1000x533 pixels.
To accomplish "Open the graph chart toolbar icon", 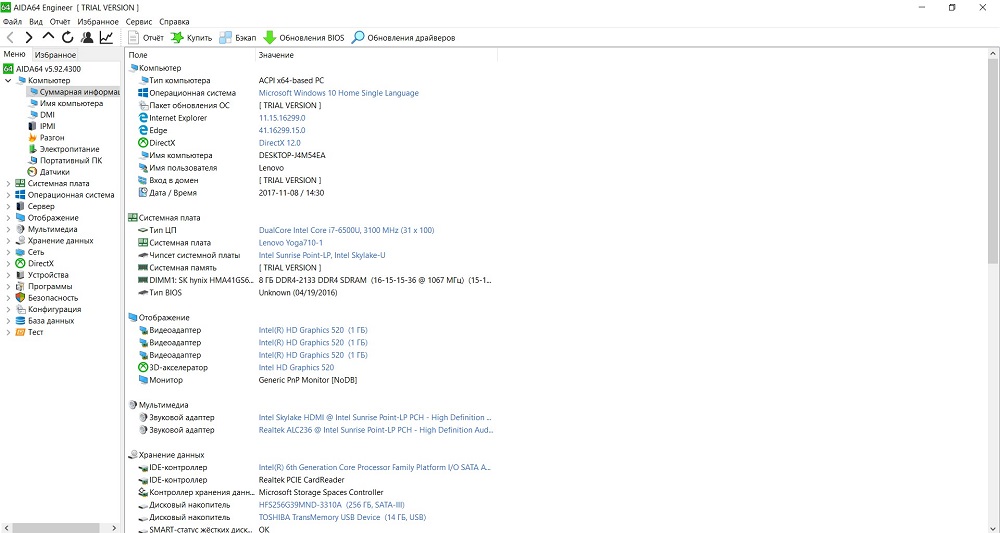I will coord(106,38).
